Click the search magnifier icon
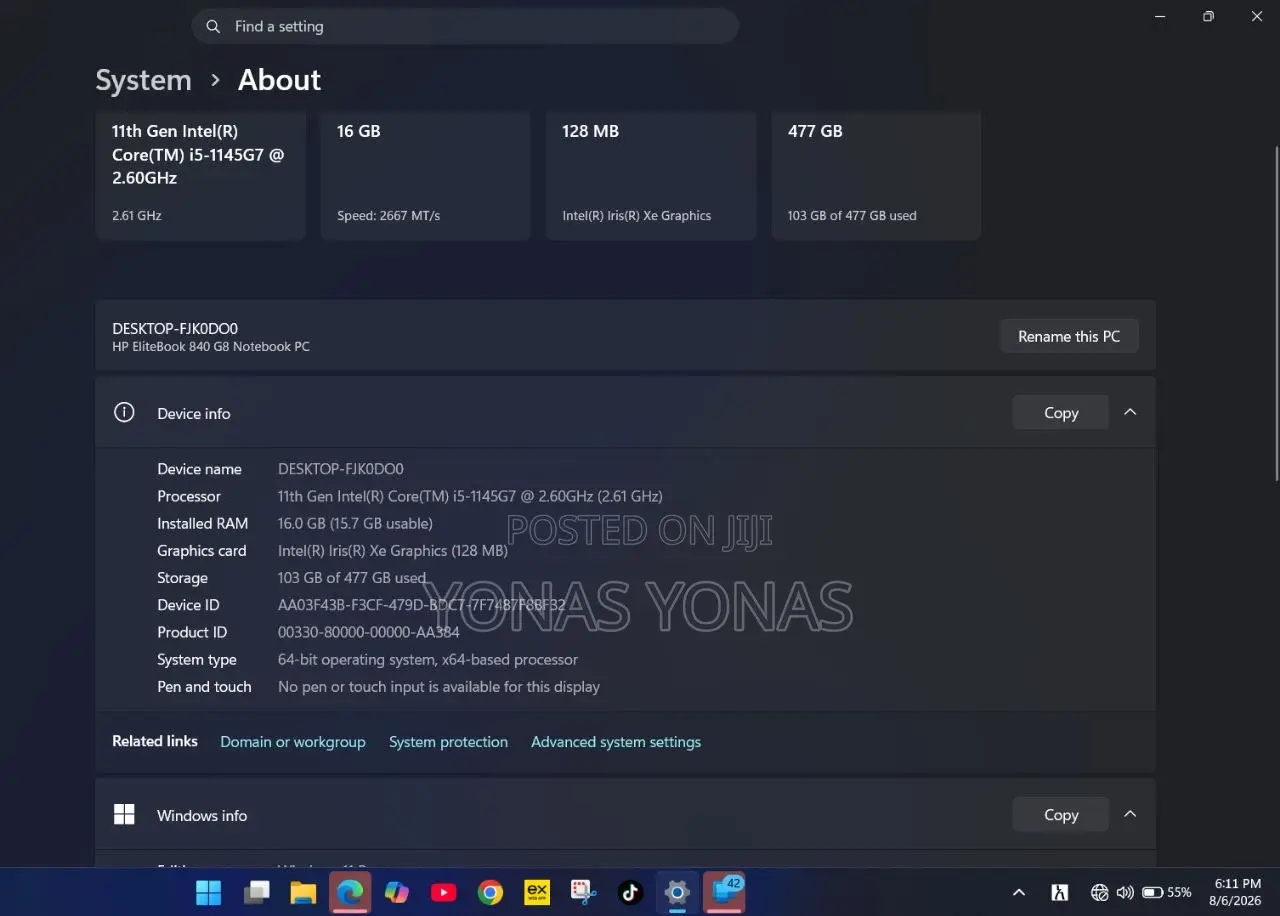Screen dimensions: 1280x916 tap(213, 27)
